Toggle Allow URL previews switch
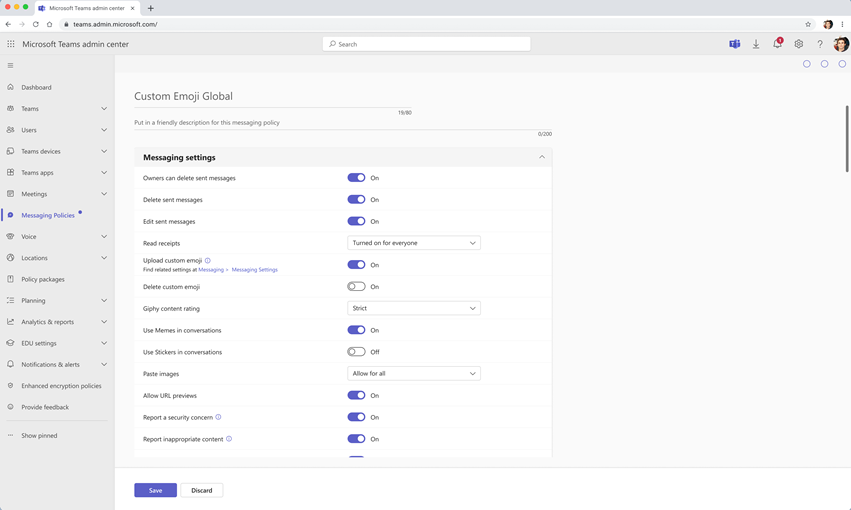The image size is (851, 510). [x=356, y=395]
